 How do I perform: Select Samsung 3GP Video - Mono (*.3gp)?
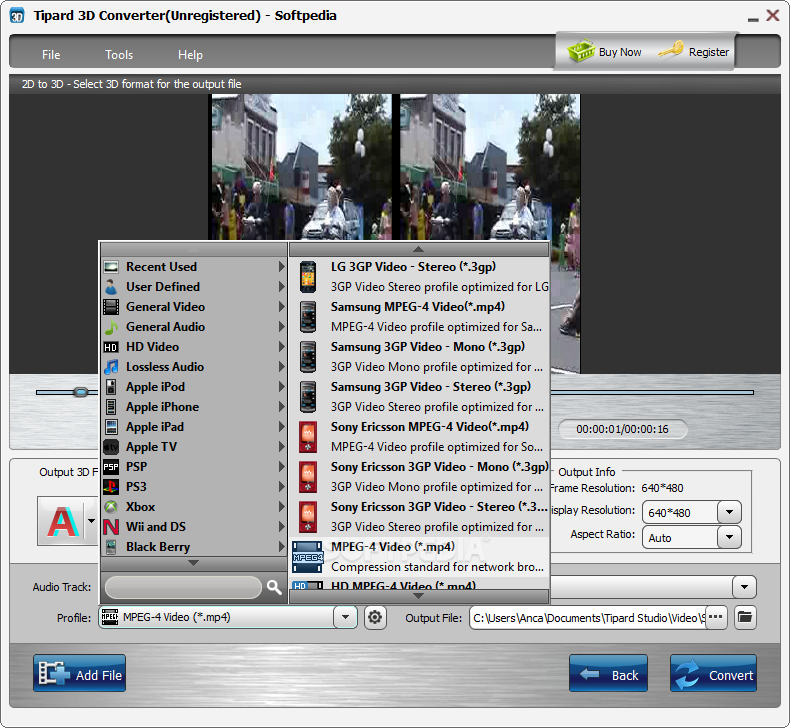(419, 357)
